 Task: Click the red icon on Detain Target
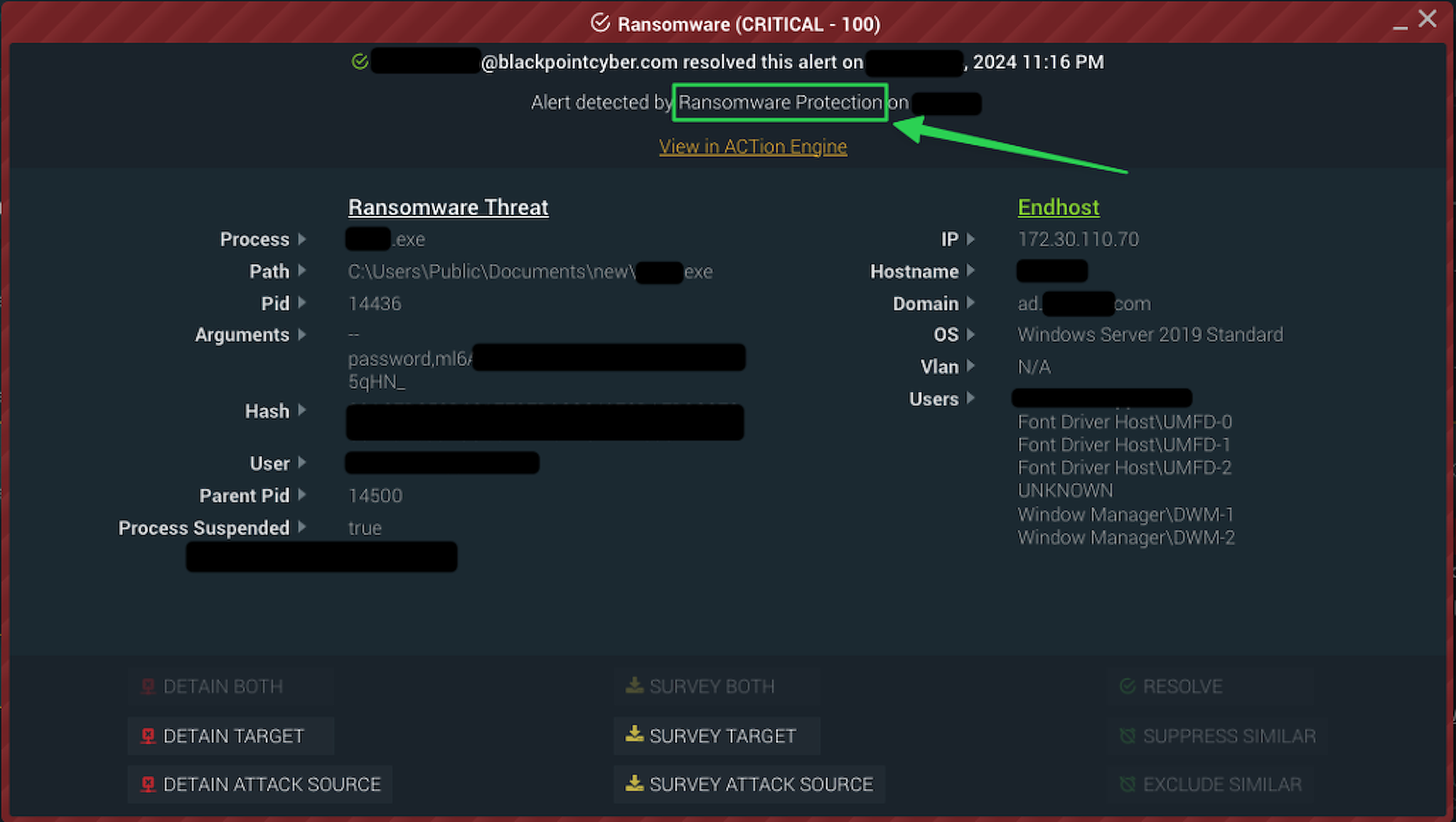148,736
